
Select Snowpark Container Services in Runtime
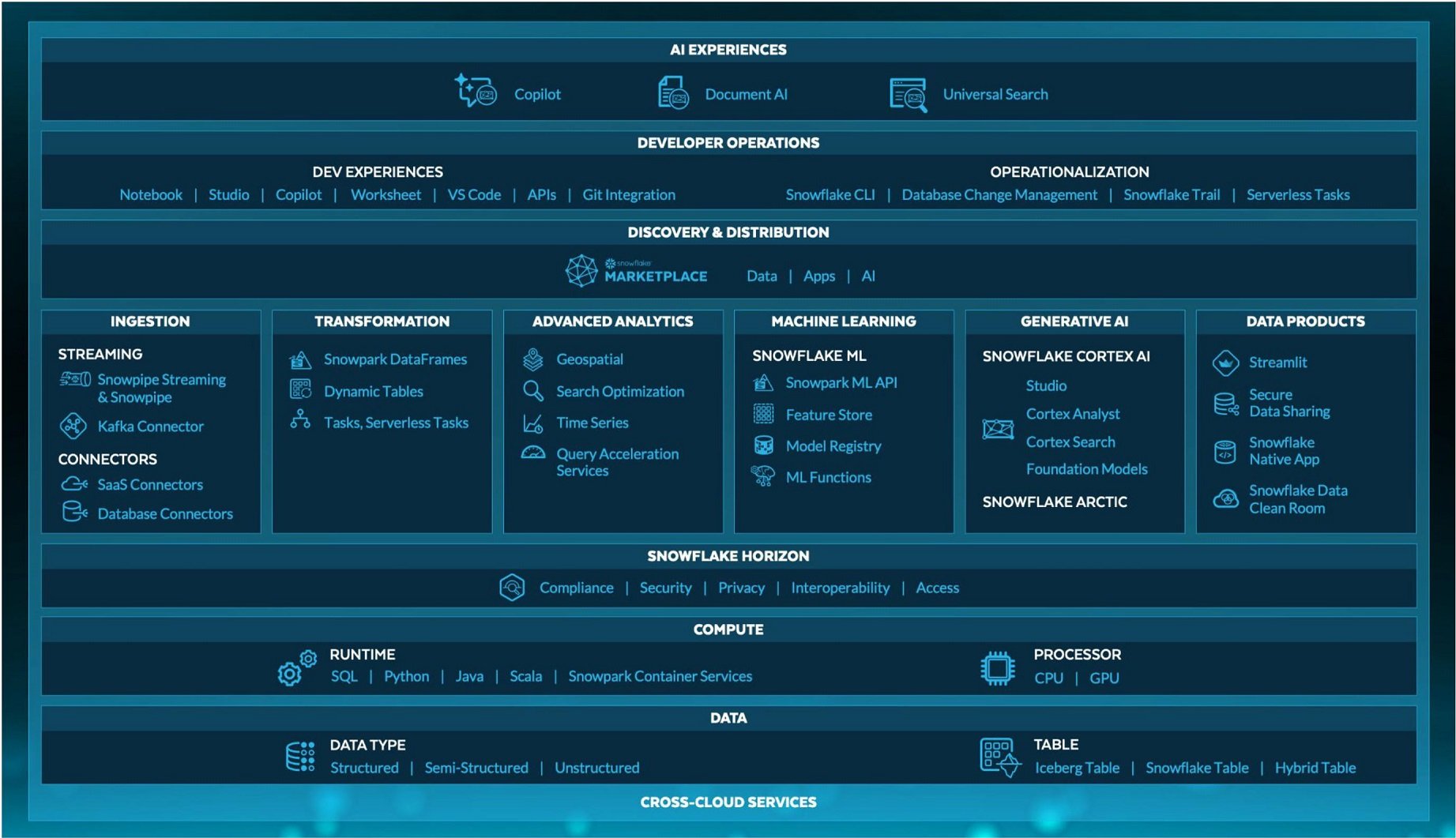click(660, 676)
